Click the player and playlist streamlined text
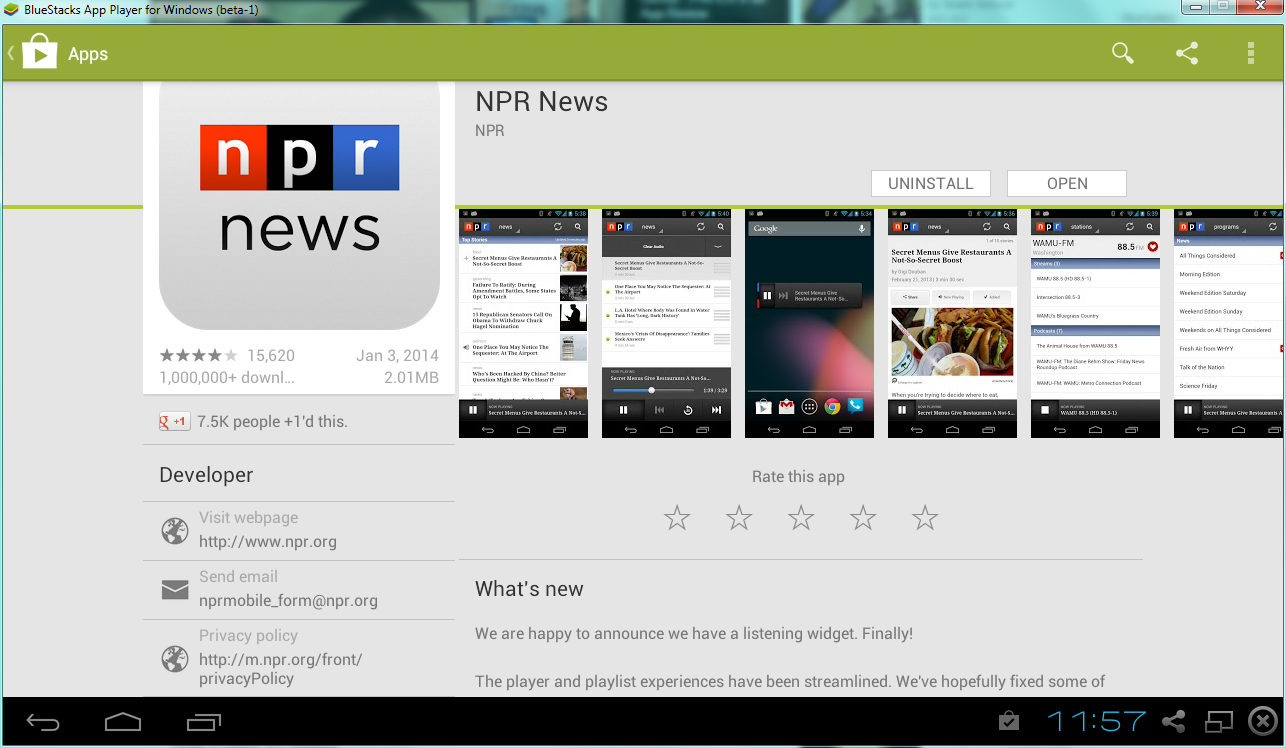 [790, 682]
